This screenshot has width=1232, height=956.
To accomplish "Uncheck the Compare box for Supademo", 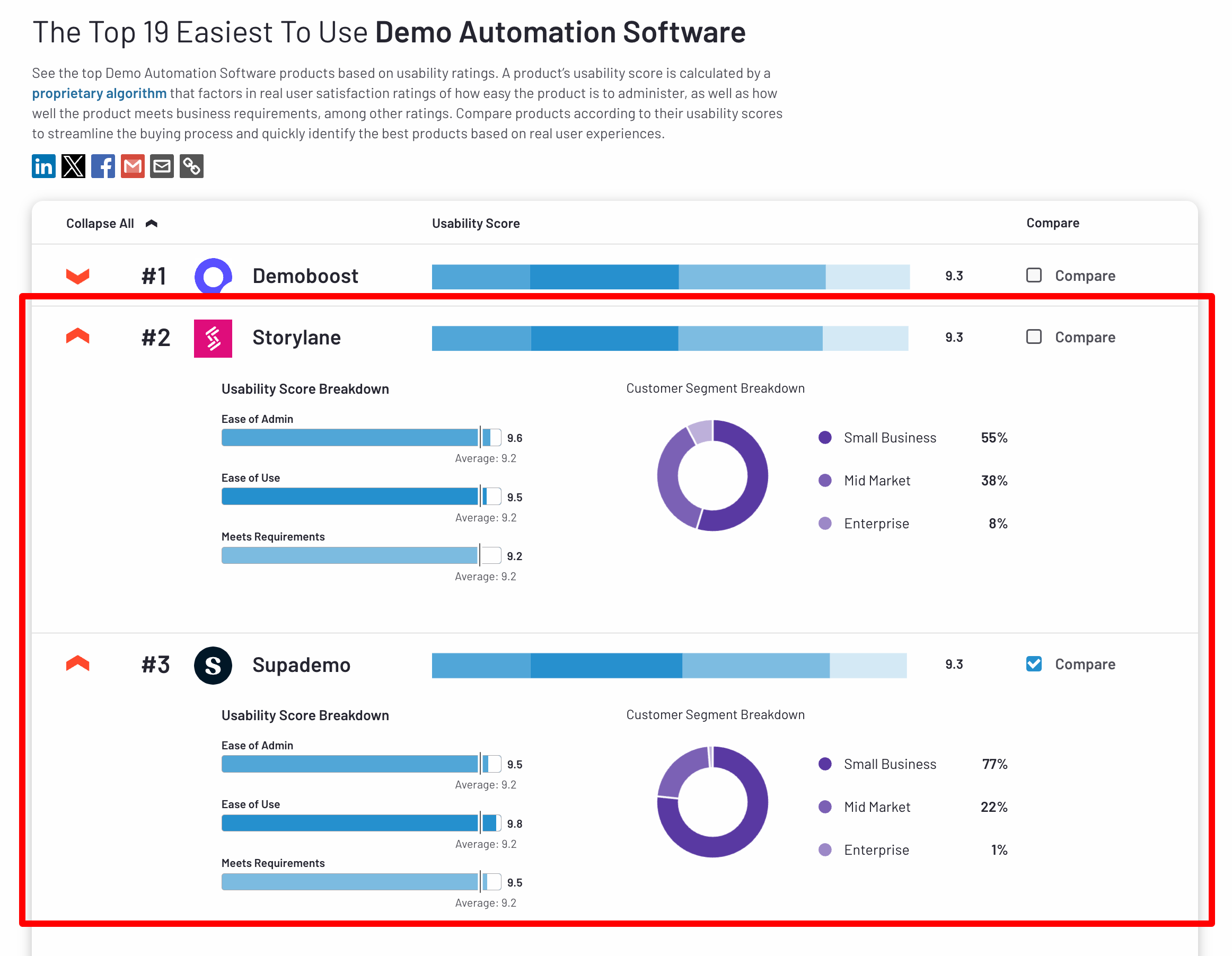I will click(x=1033, y=664).
